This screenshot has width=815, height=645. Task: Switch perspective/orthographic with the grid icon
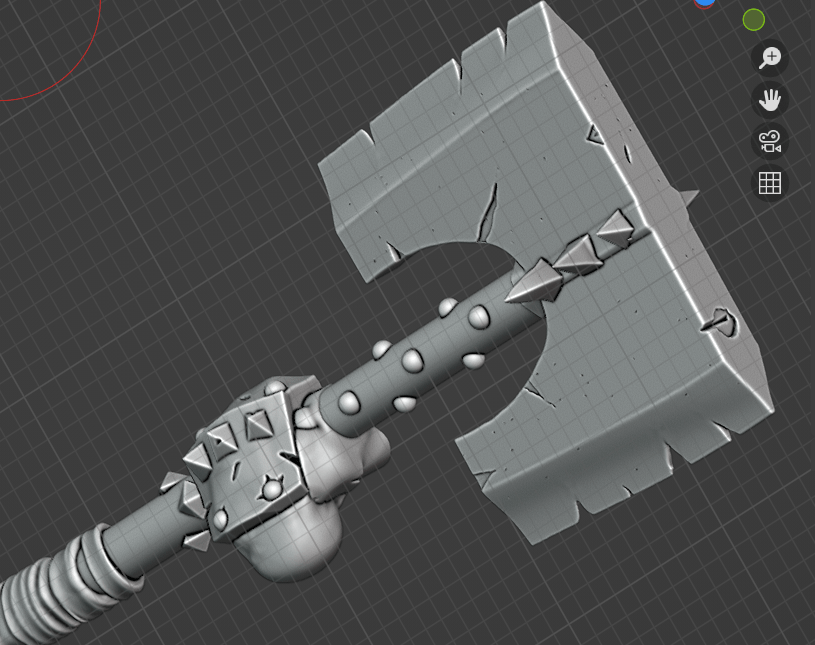coord(769,183)
